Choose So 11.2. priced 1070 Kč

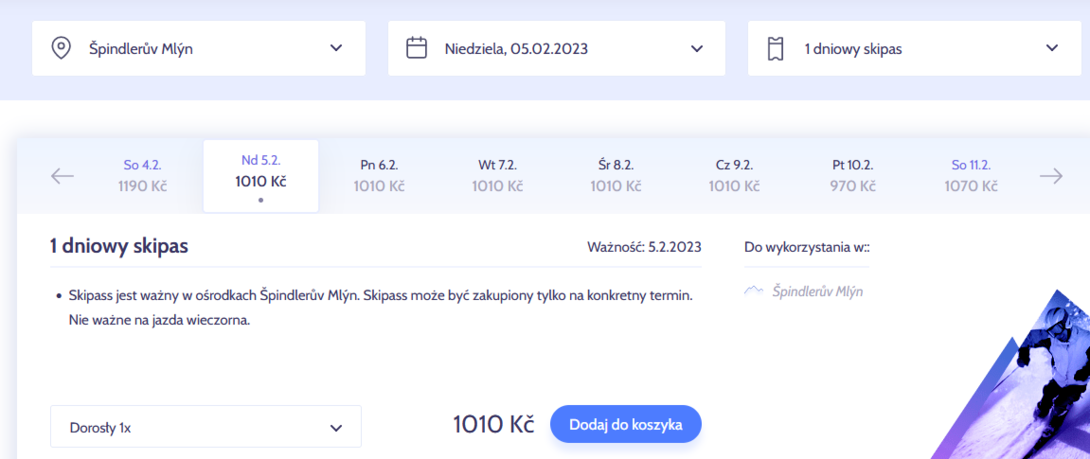pyautogui.click(x=971, y=176)
